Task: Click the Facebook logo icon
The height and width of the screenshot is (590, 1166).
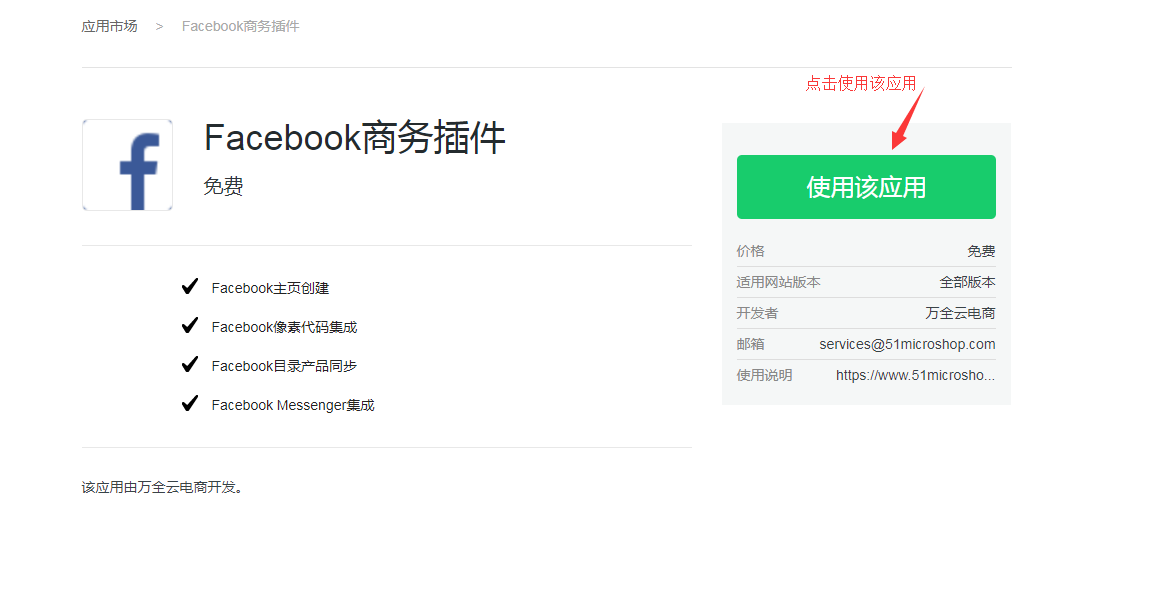Action: tap(127, 165)
